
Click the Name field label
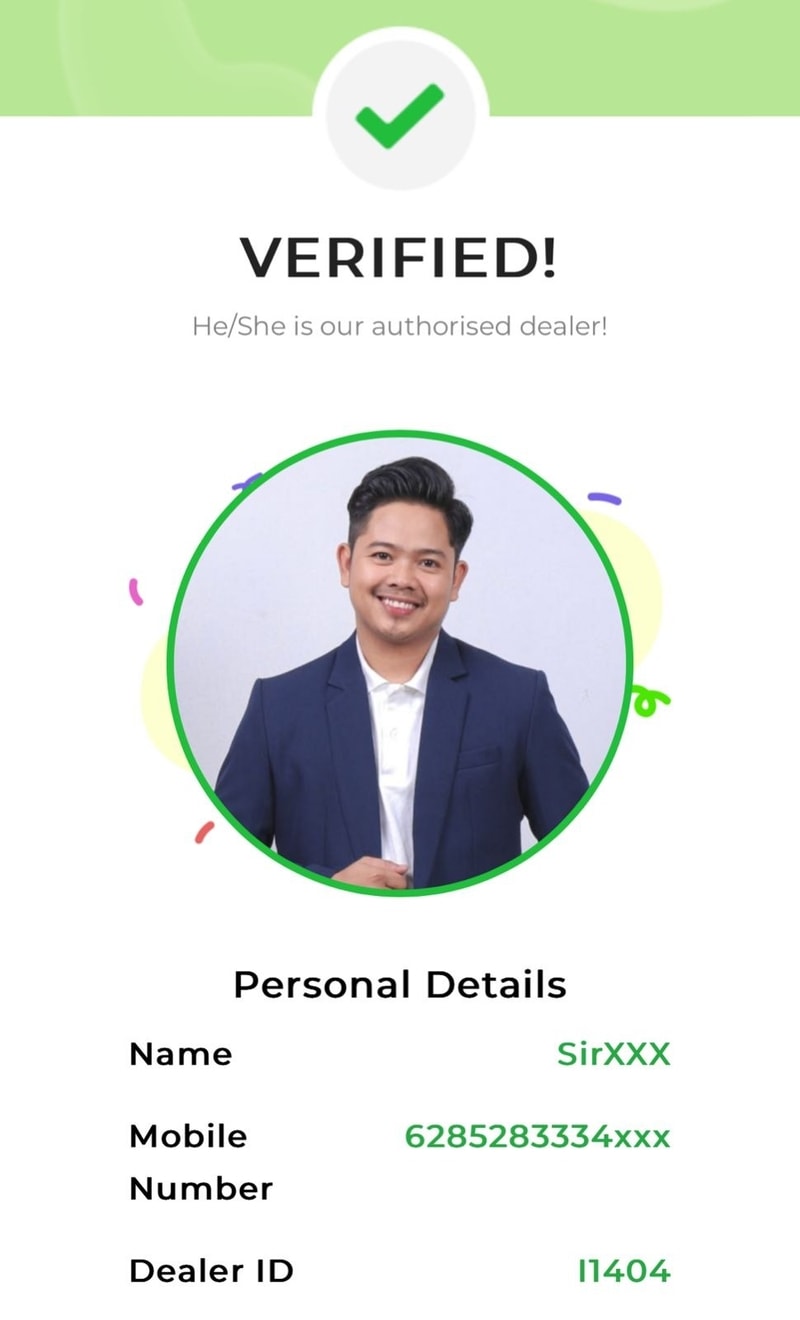(180, 1054)
